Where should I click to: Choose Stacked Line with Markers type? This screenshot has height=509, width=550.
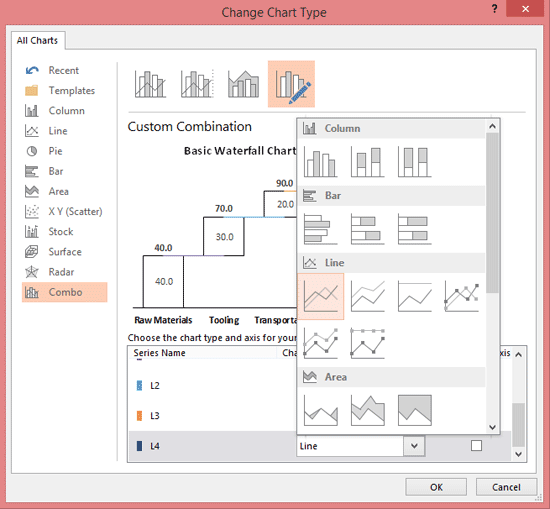[x=321, y=343]
